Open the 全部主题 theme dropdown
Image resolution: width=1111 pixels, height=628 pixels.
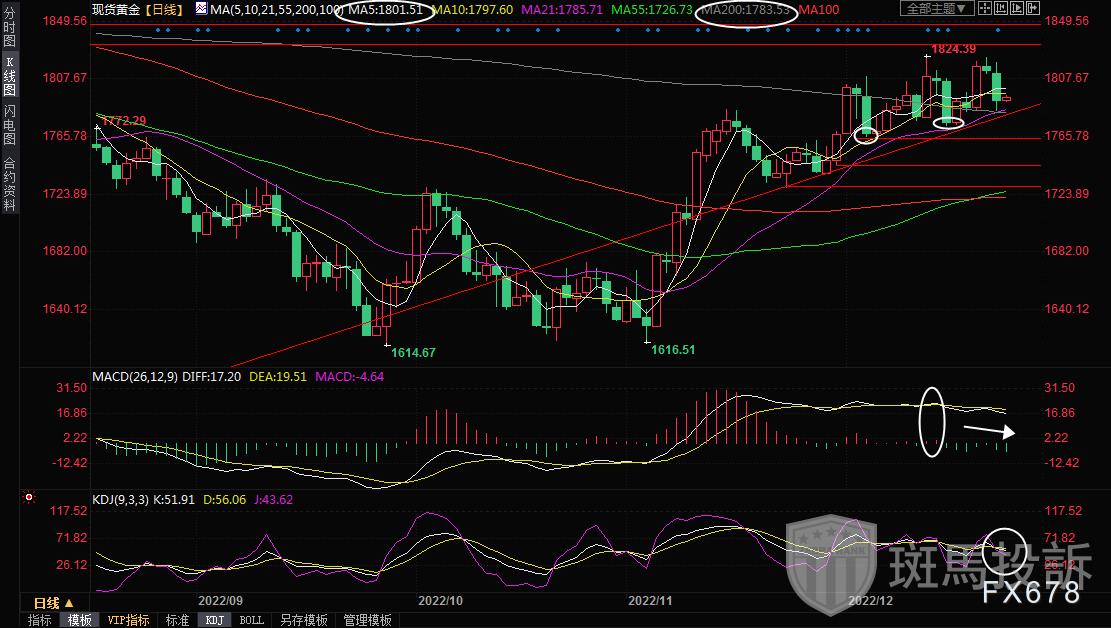tap(936, 9)
